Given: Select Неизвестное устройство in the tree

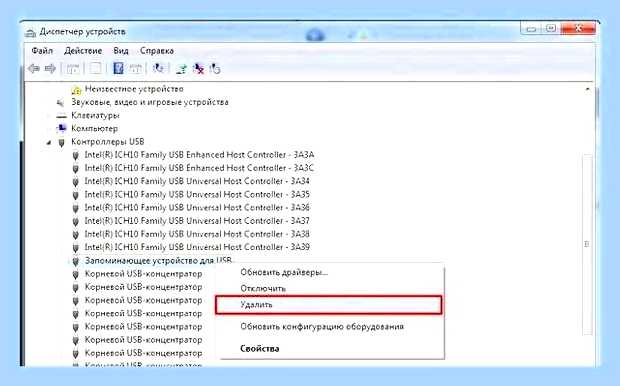Looking at the screenshot, I should tap(134, 89).
